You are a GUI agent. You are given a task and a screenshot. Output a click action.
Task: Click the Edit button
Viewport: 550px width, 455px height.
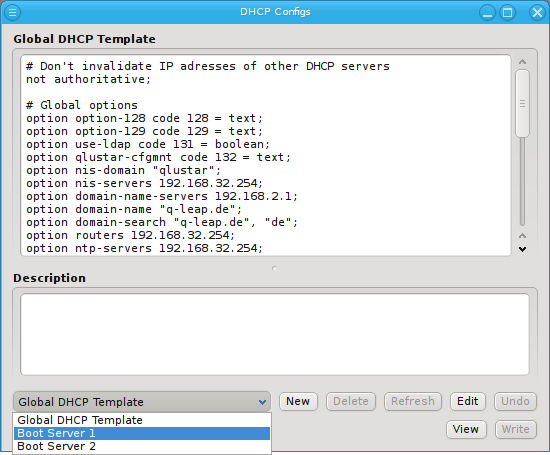coord(468,401)
